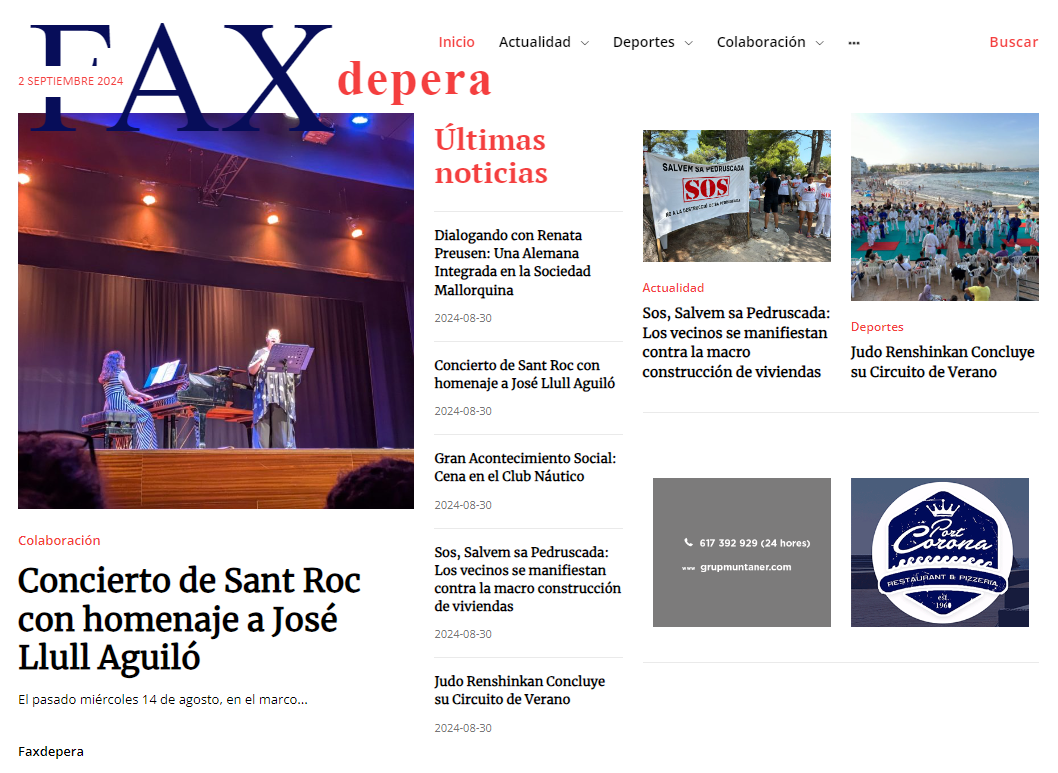The width and height of the screenshot is (1058, 773).
Task: Open Dialogando con Renata Preusen article
Action: click(x=512, y=262)
